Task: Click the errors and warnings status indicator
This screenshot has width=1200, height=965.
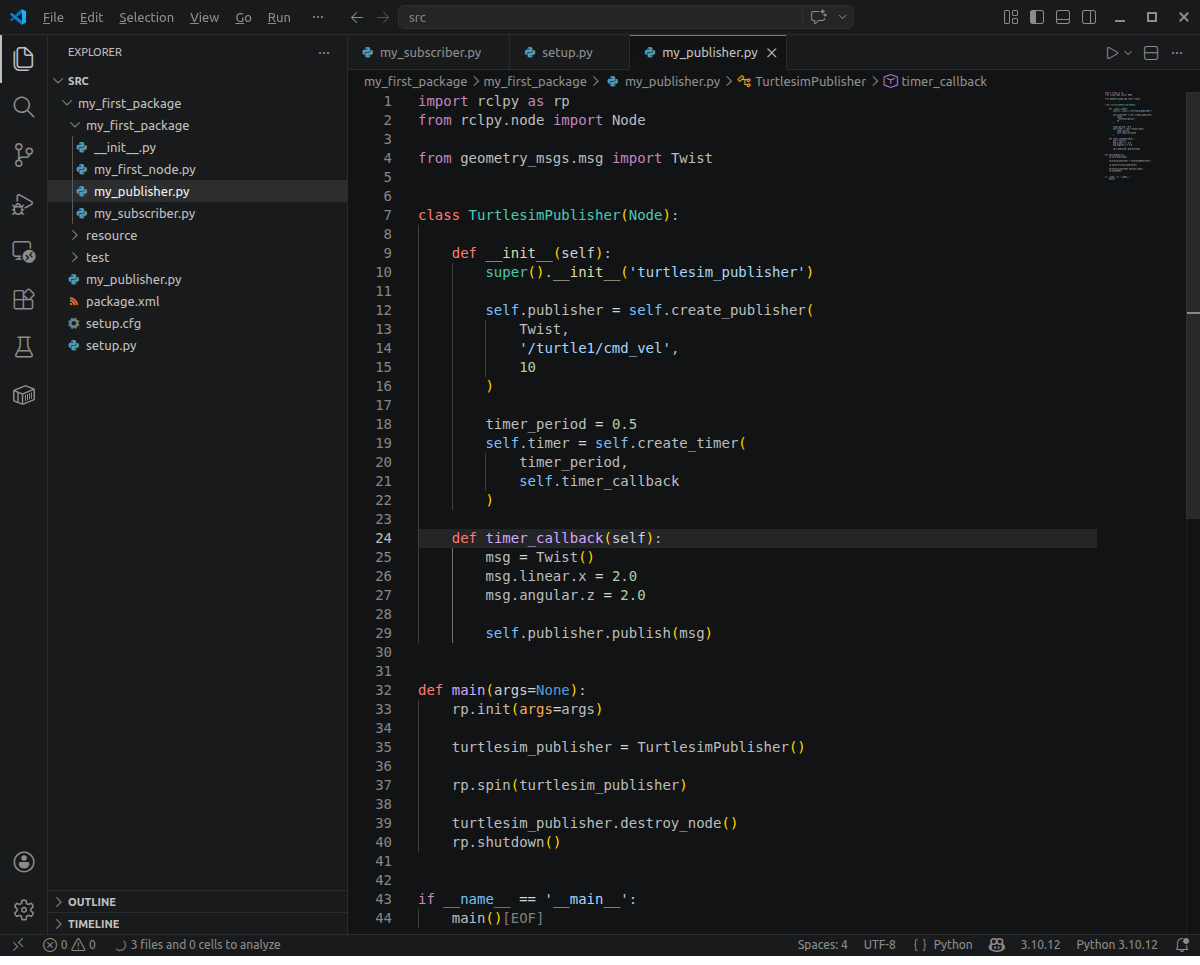Action: pos(69,944)
